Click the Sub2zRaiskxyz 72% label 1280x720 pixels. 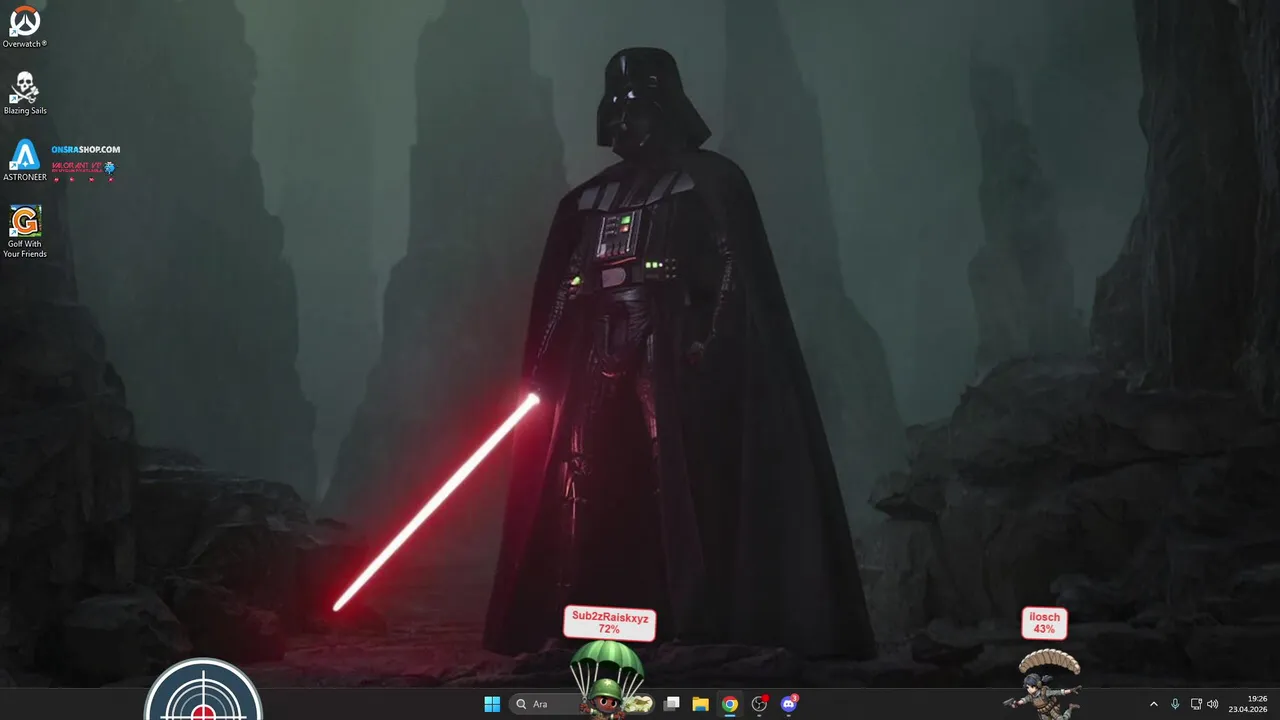tap(610, 623)
